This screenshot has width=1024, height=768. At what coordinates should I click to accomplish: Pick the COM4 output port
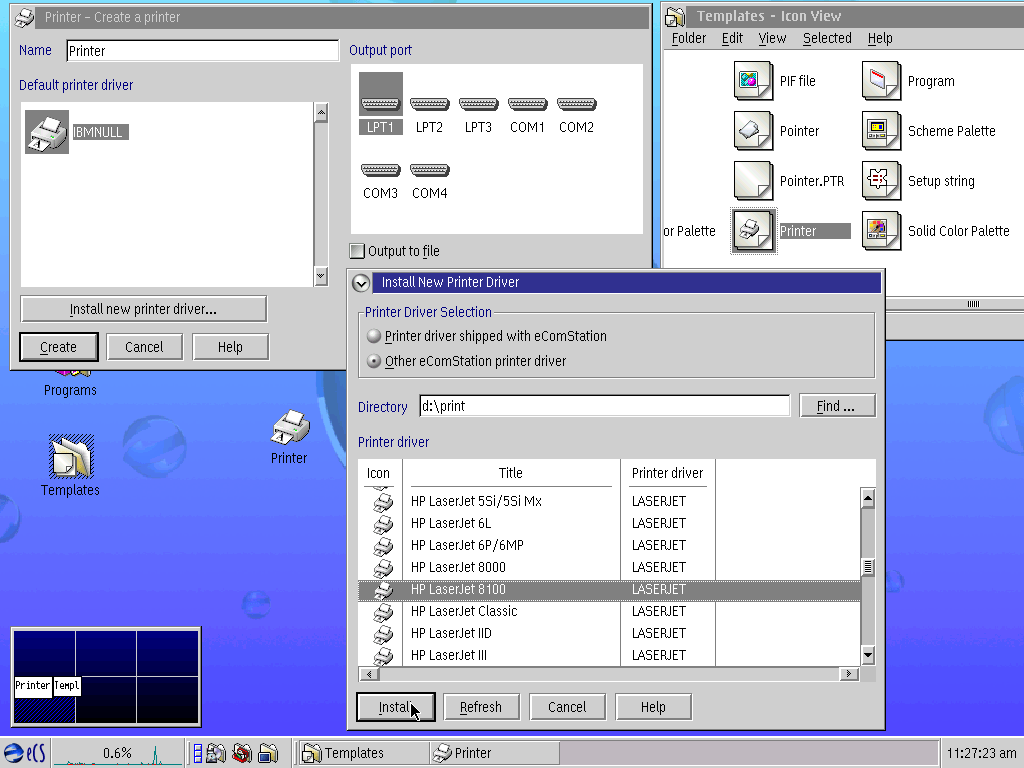click(429, 170)
